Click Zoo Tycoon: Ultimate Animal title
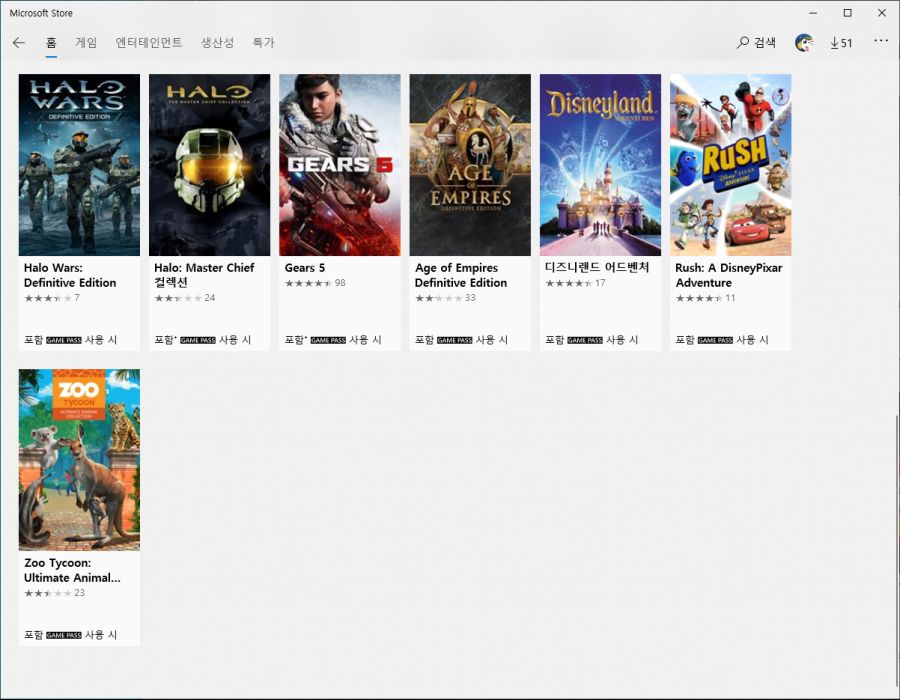900x700 pixels. pyautogui.click(x=72, y=570)
